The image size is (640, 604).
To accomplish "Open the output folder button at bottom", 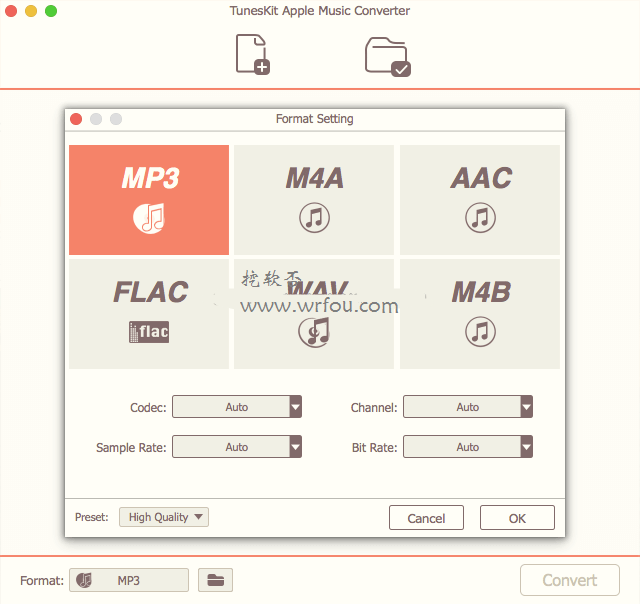I will coord(214,580).
